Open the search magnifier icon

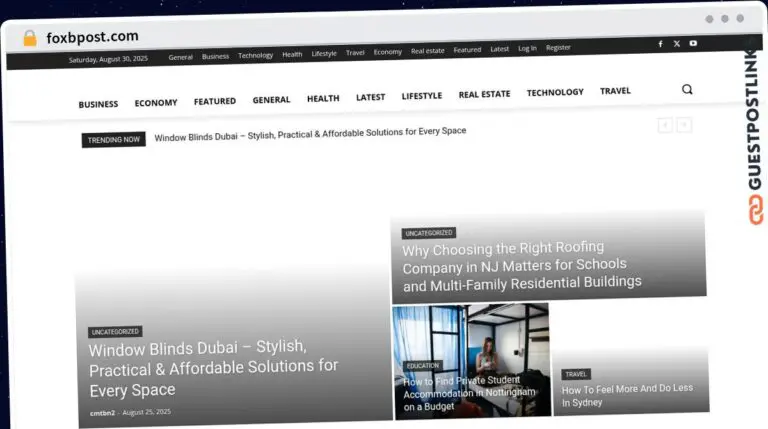687,89
